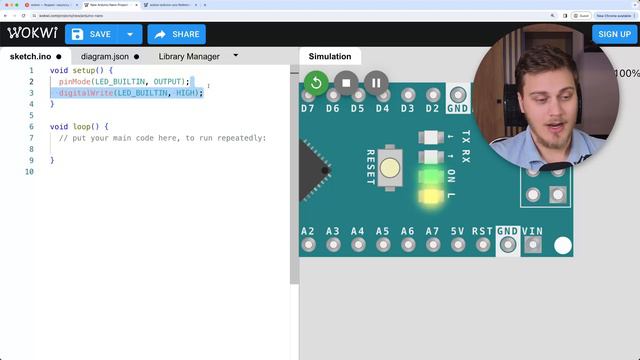Reload the page with the browser refresh icon

point(23,16)
